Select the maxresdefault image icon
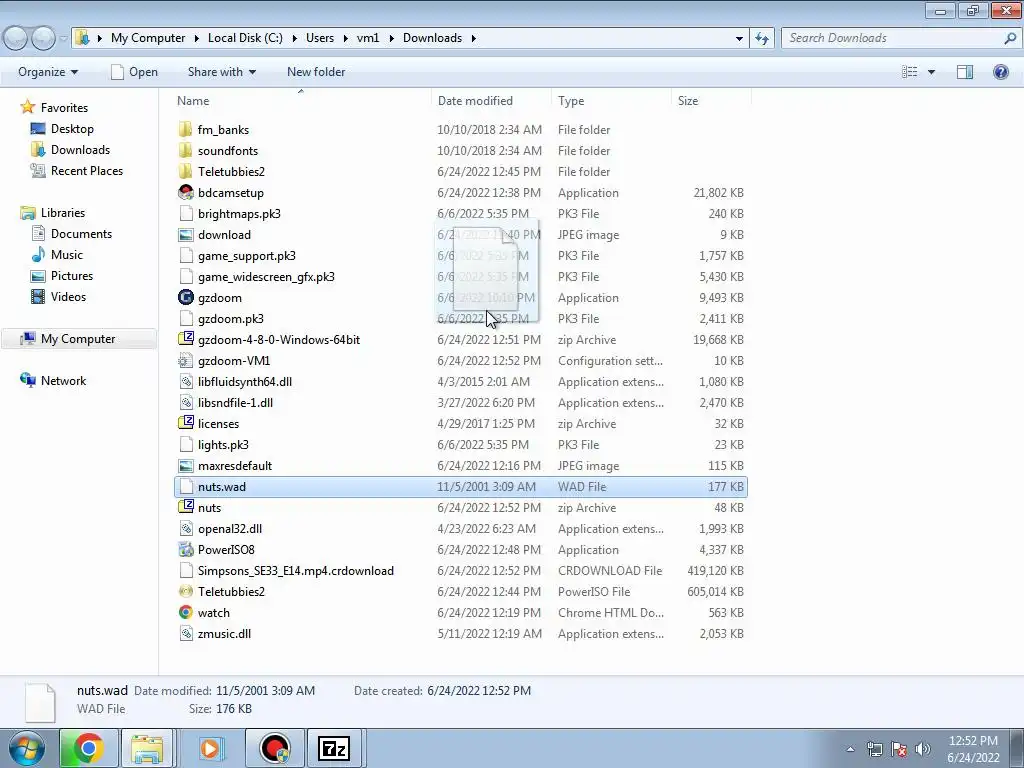This screenshot has height=768, width=1024. click(x=185, y=466)
